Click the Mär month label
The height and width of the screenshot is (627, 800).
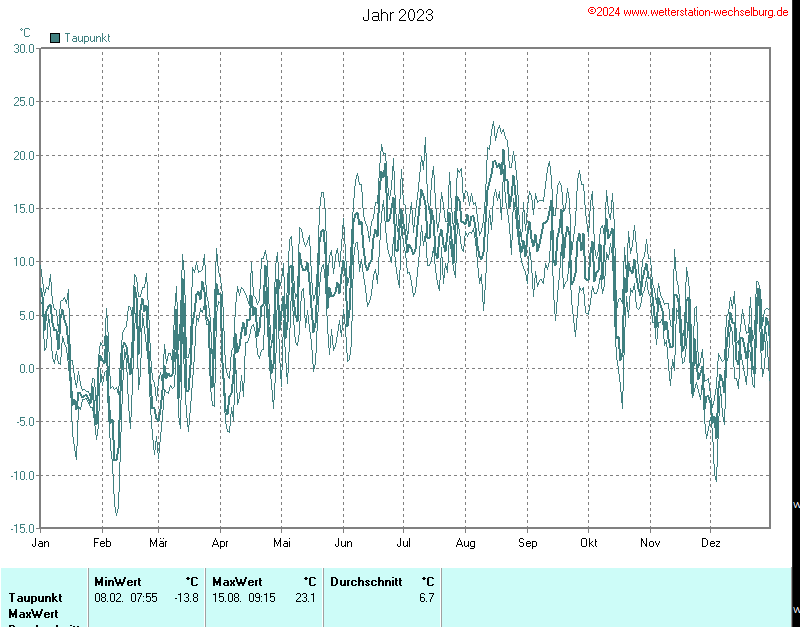coord(158,543)
